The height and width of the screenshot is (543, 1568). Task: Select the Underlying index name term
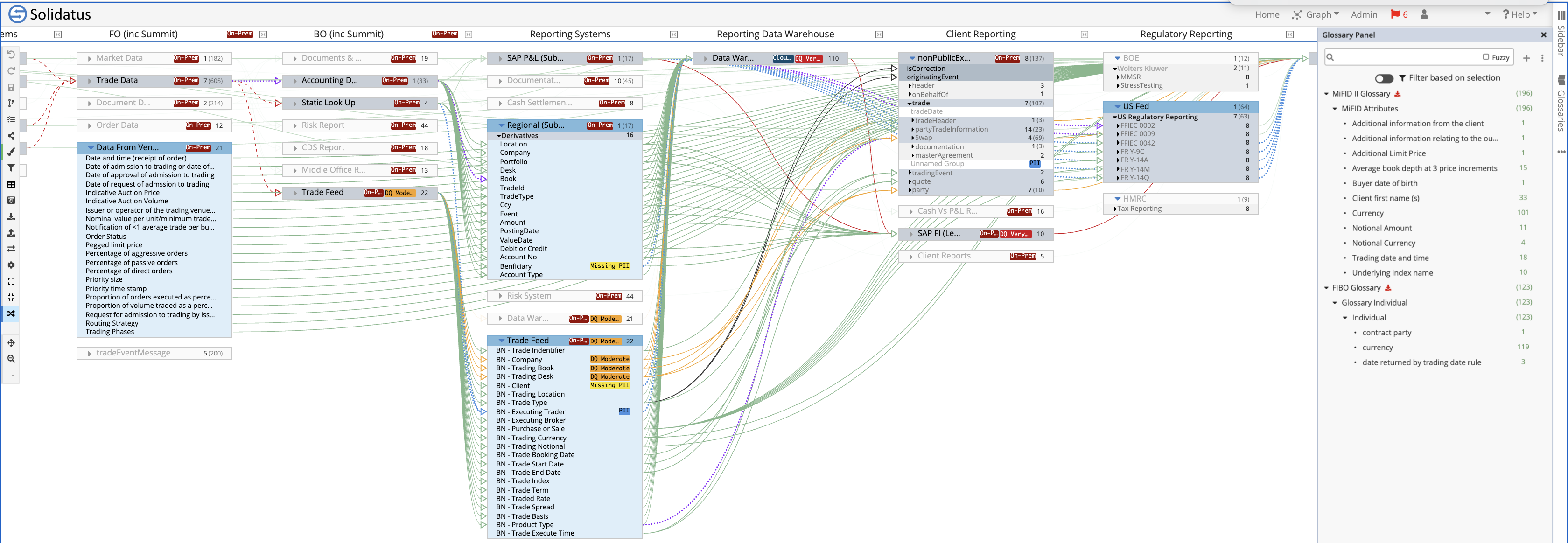click(x=1392, y=273)
